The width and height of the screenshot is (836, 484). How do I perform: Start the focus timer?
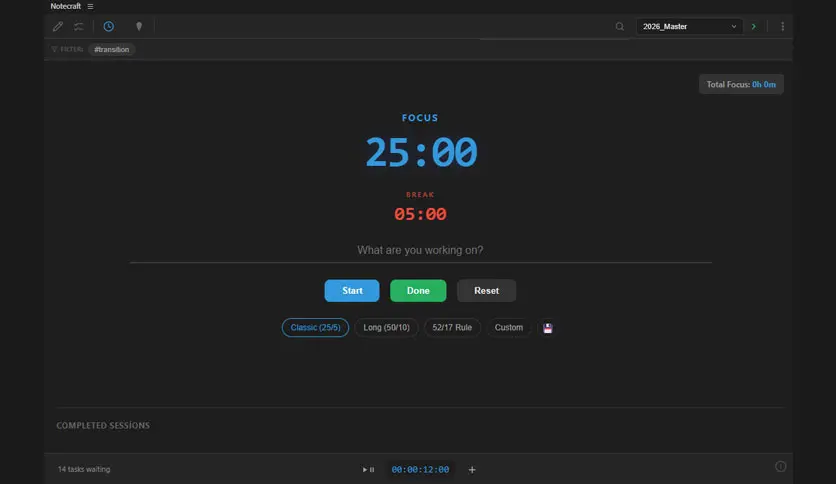tap(352, 291)
